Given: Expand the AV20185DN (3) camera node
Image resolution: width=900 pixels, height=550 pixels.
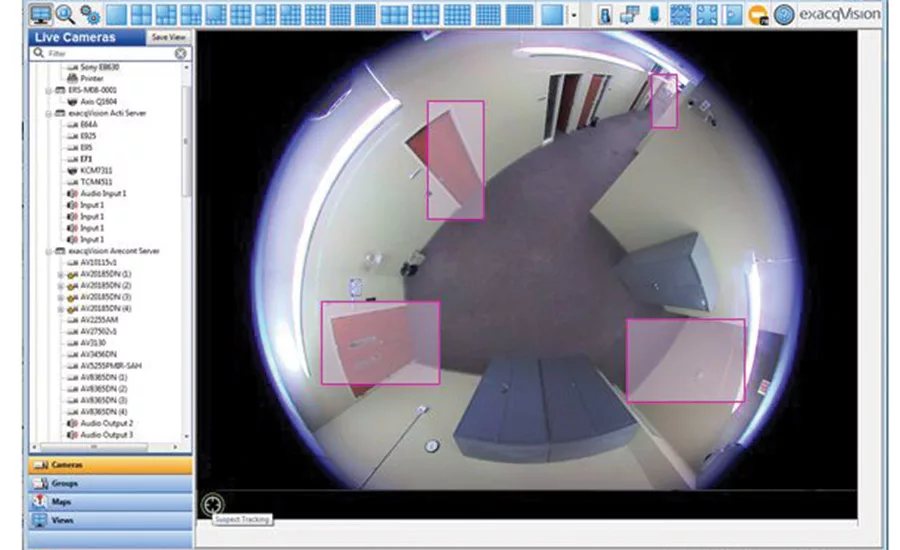Looking at the screenshot, I should coord(61,297).
